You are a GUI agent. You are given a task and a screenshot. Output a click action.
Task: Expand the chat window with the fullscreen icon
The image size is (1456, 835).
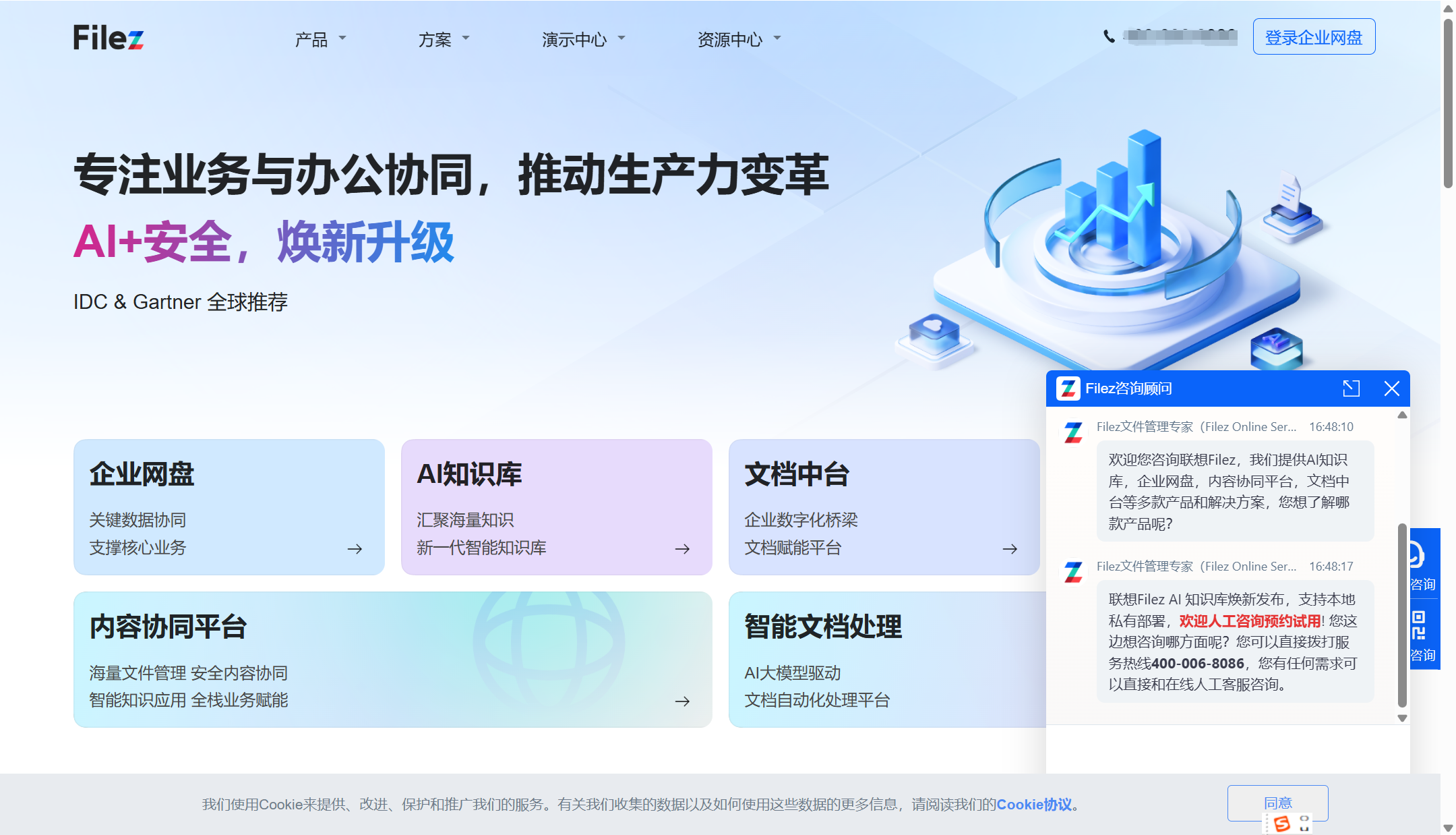tap(1350, 388)
